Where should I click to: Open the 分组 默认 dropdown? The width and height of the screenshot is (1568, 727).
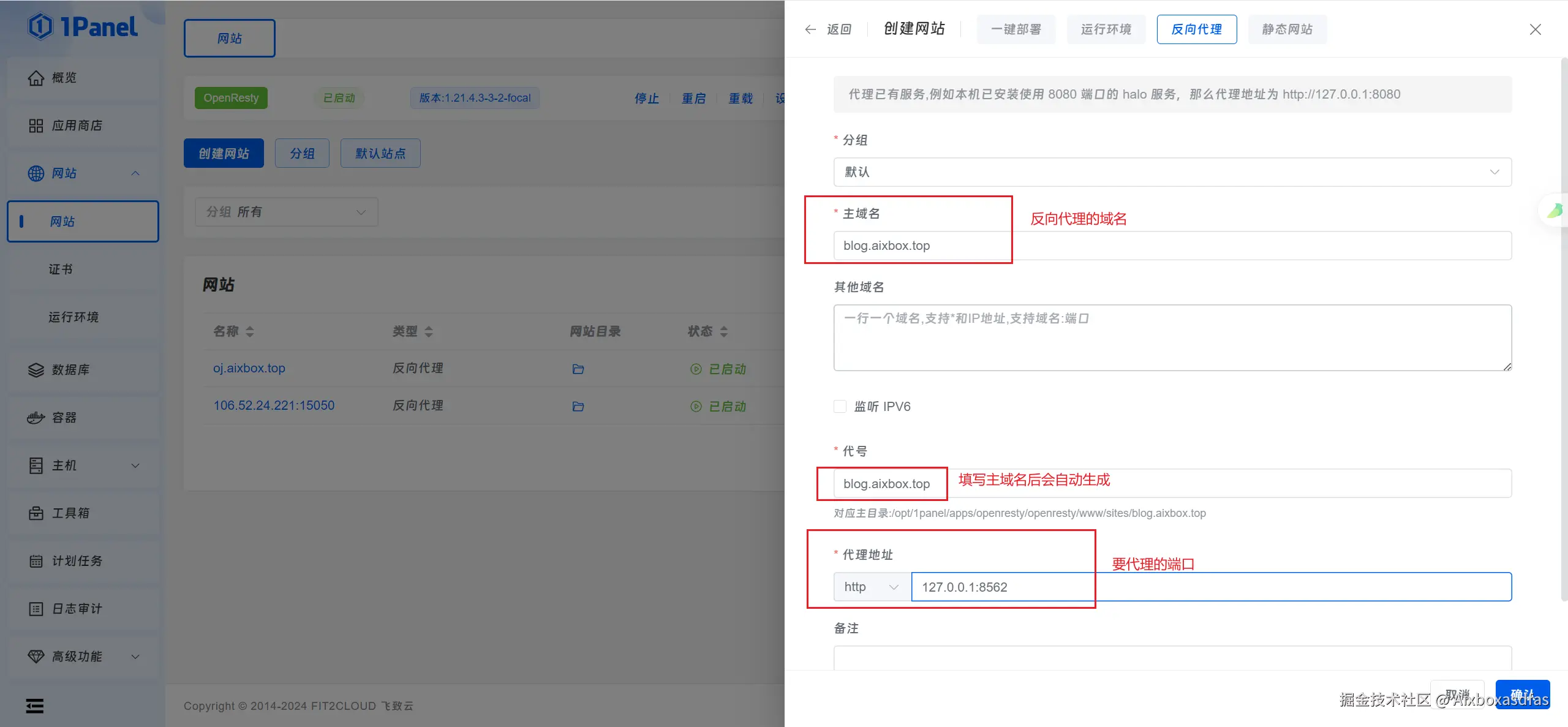[x=1172, y=172]
